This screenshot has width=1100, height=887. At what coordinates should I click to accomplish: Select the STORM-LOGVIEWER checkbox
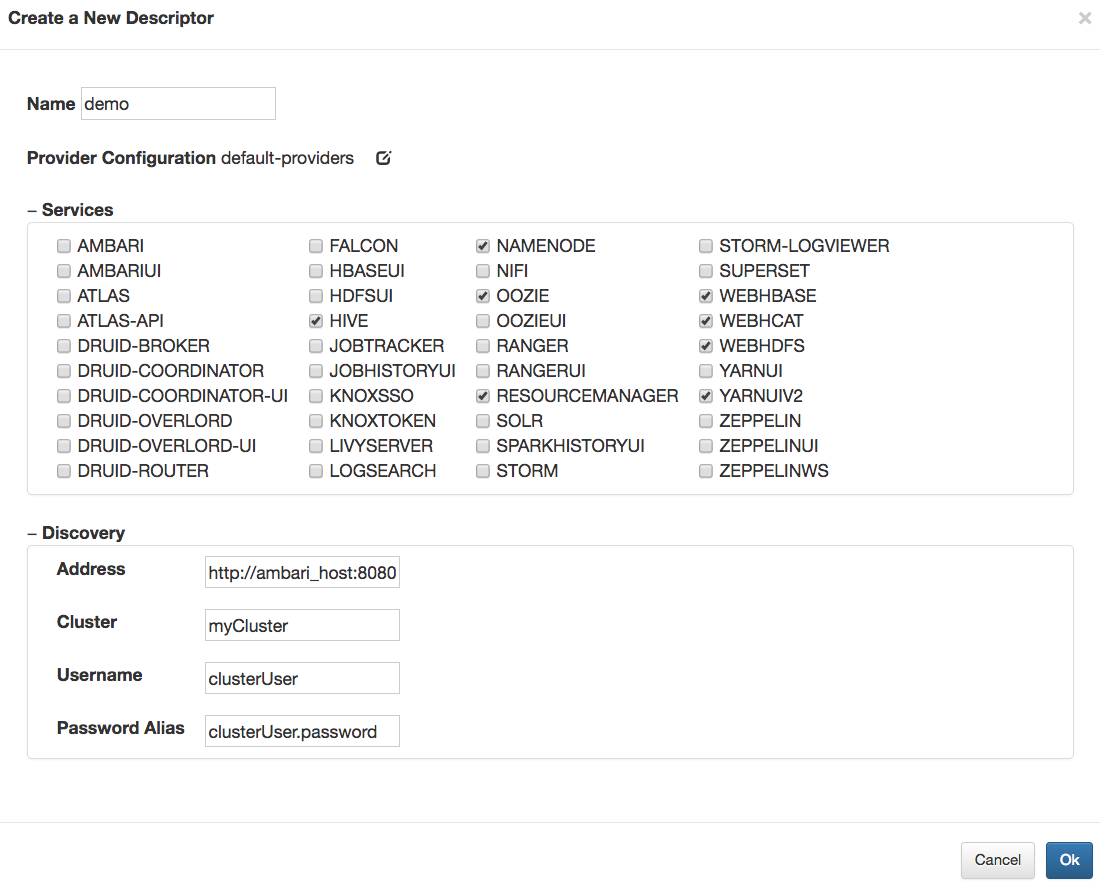[706, 246]
